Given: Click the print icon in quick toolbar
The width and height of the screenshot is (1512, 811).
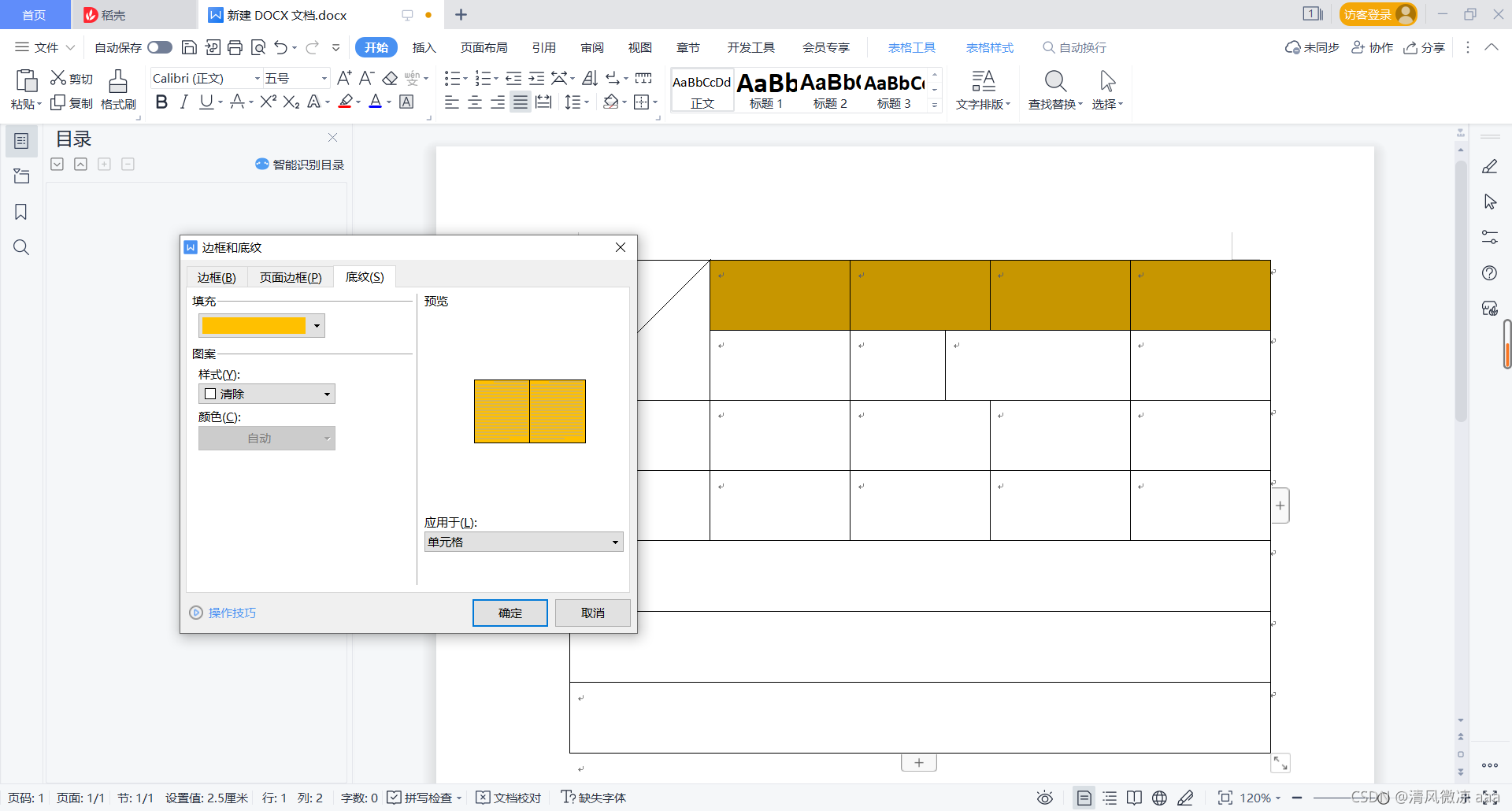Looking at the screenshot, I should pyautogui.click(x=235, y=47).
